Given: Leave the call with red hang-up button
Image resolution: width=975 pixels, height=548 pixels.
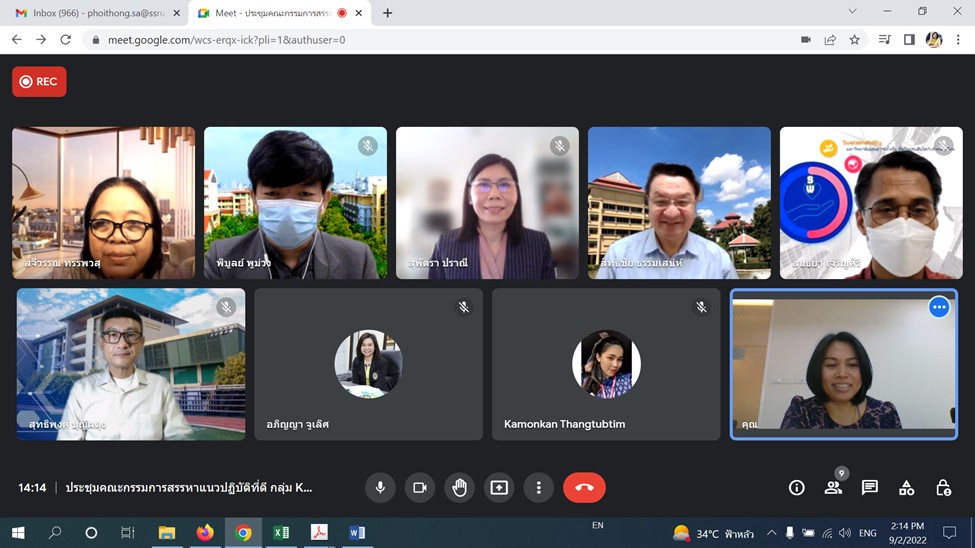Looking at the screenshot, I should click(x=584, y=488).
